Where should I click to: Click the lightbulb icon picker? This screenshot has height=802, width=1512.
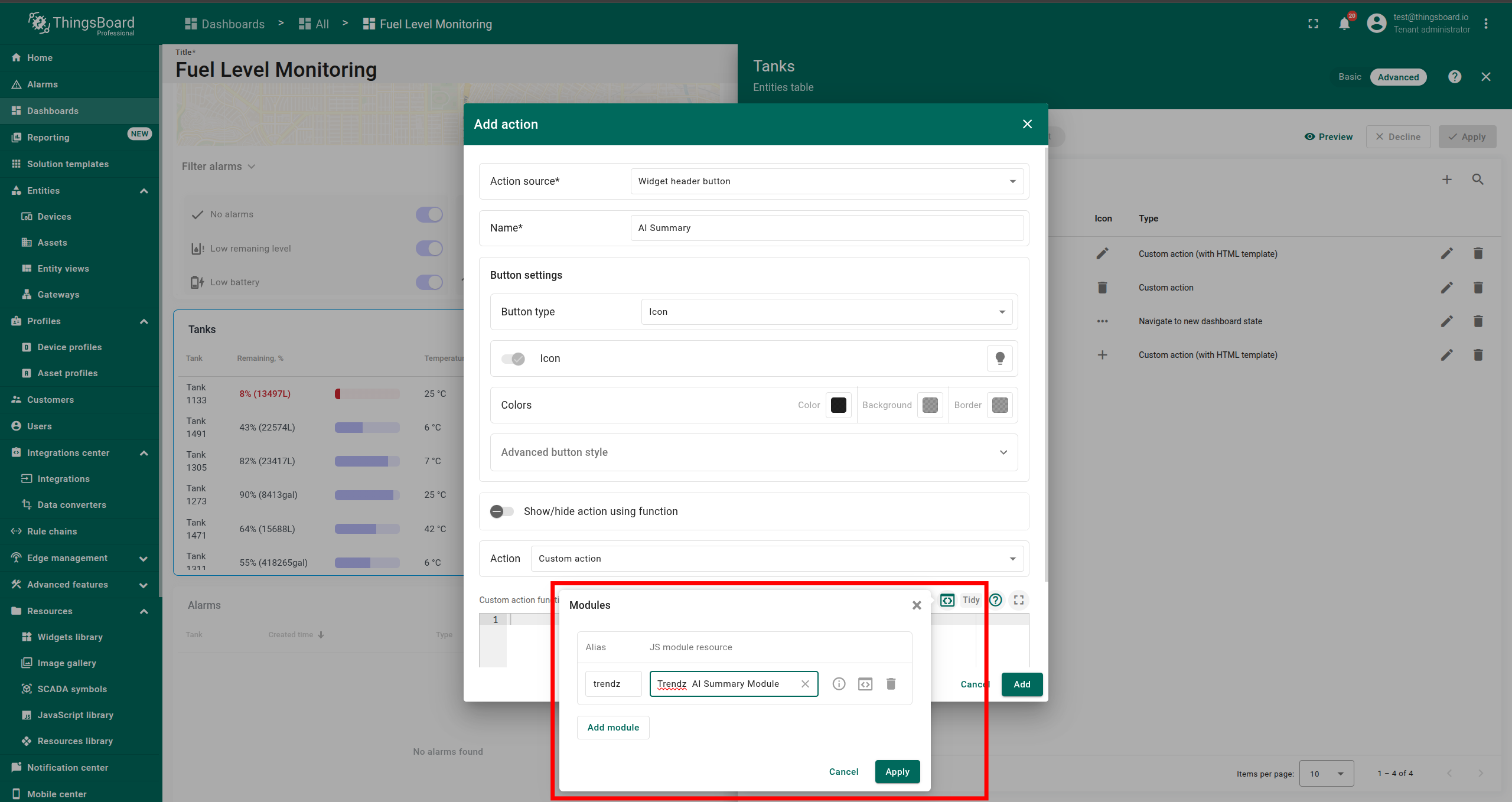tap(1000, 358)
